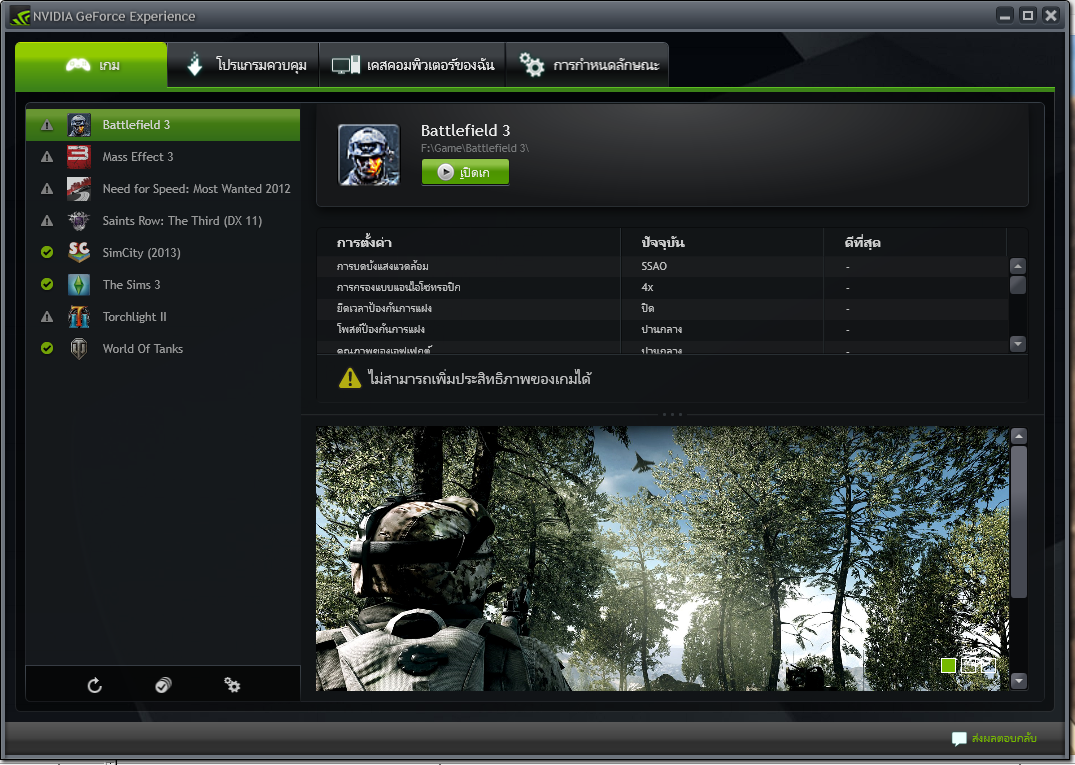Switch to the เกม (Games) tab

pyautogui.click(x=91, y=65)
